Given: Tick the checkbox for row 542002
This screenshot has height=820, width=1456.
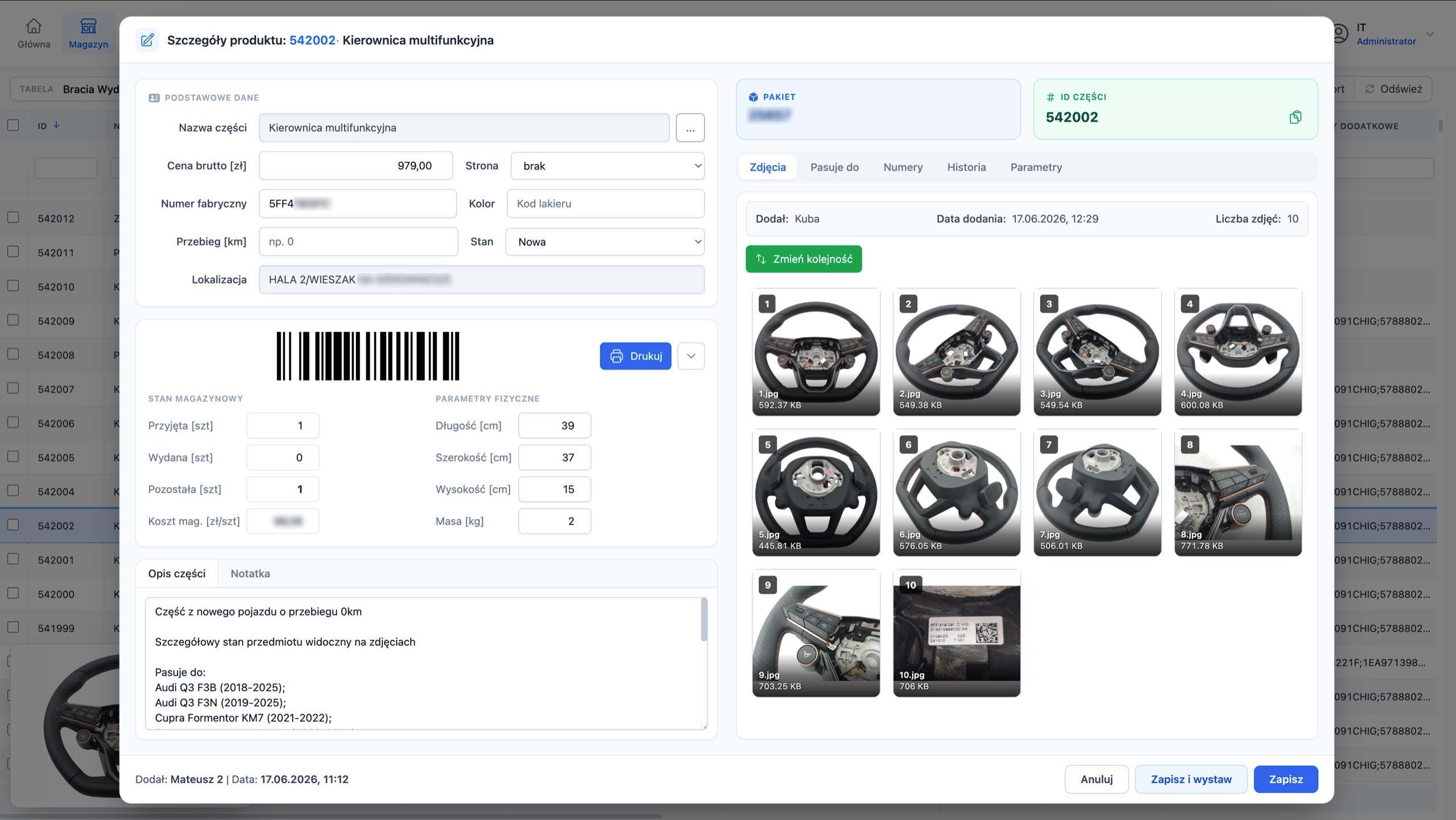Looking at the screenshot, I should coord(13,524).
